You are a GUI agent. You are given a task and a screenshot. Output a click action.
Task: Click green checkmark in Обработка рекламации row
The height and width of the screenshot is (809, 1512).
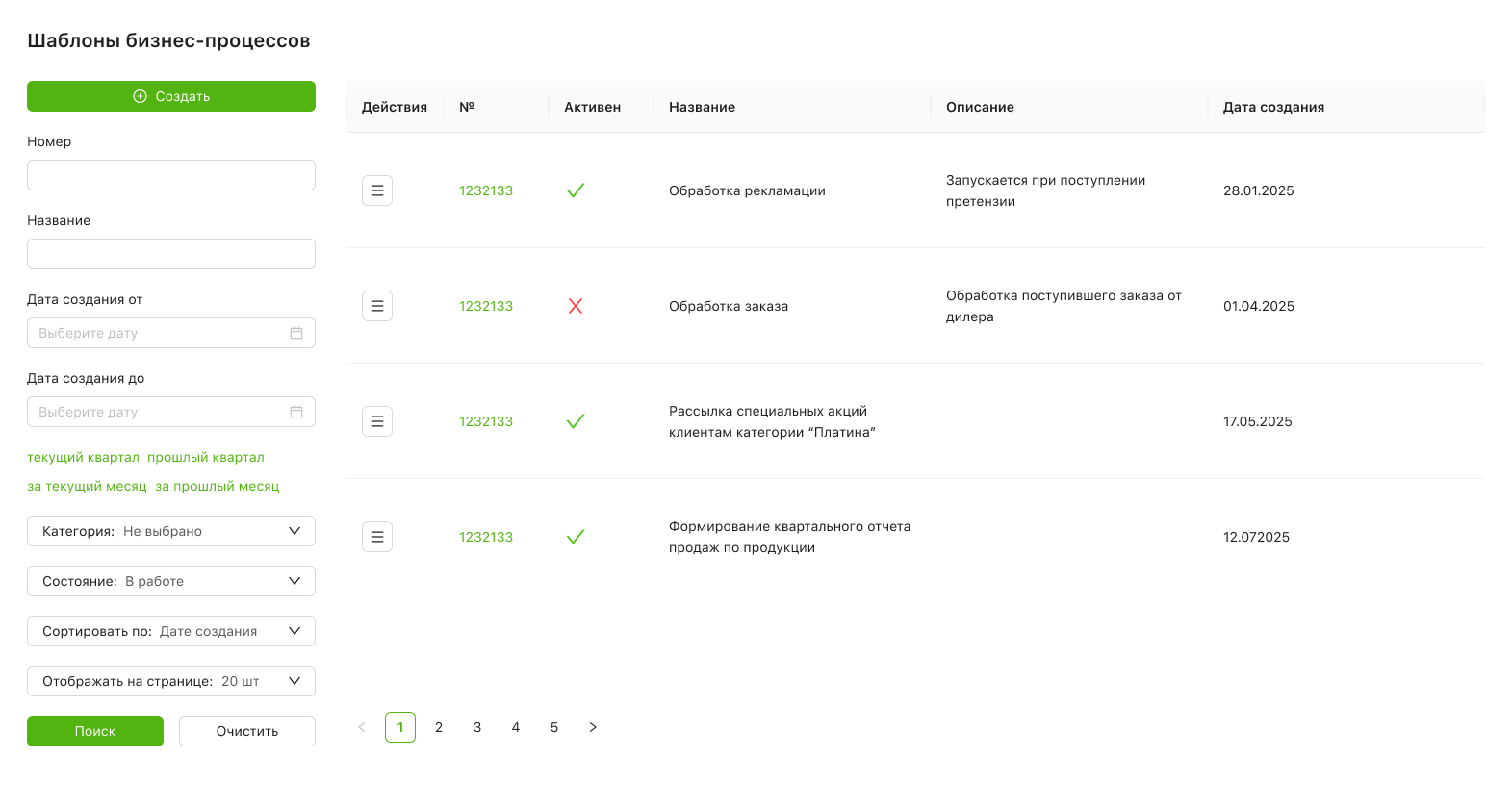pyautogui.click(x=576, y=190)
